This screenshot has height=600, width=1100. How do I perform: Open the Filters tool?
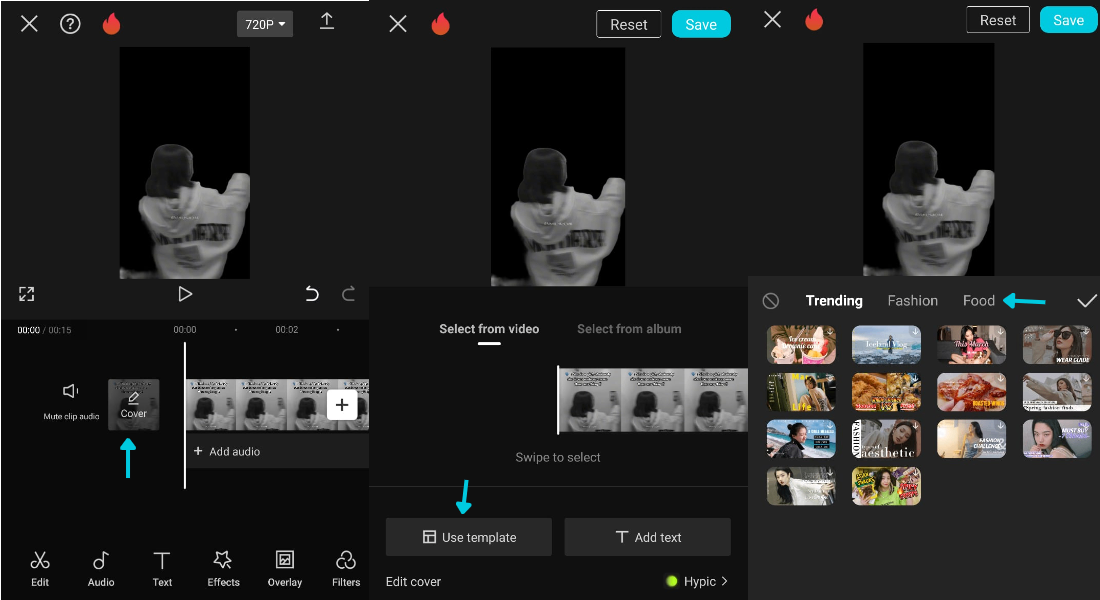(x=346, y=569)
